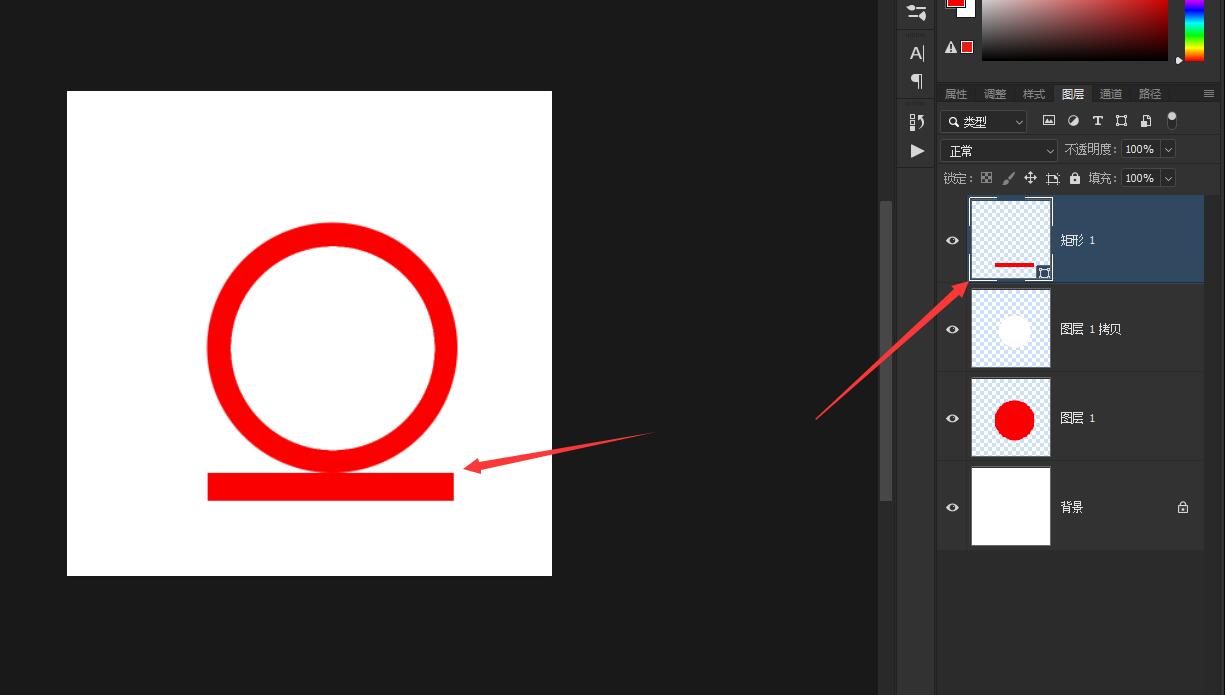The image size is (1225, 695).
Task: Click the 填充 value field
Action: tap(1140, 178)
